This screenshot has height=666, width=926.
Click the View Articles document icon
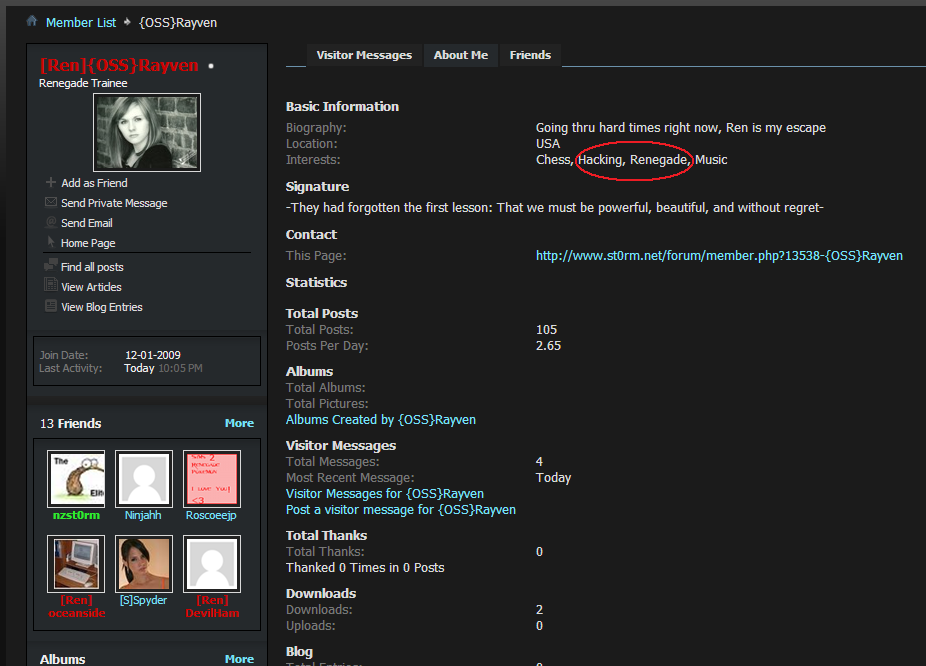point(51,287)
